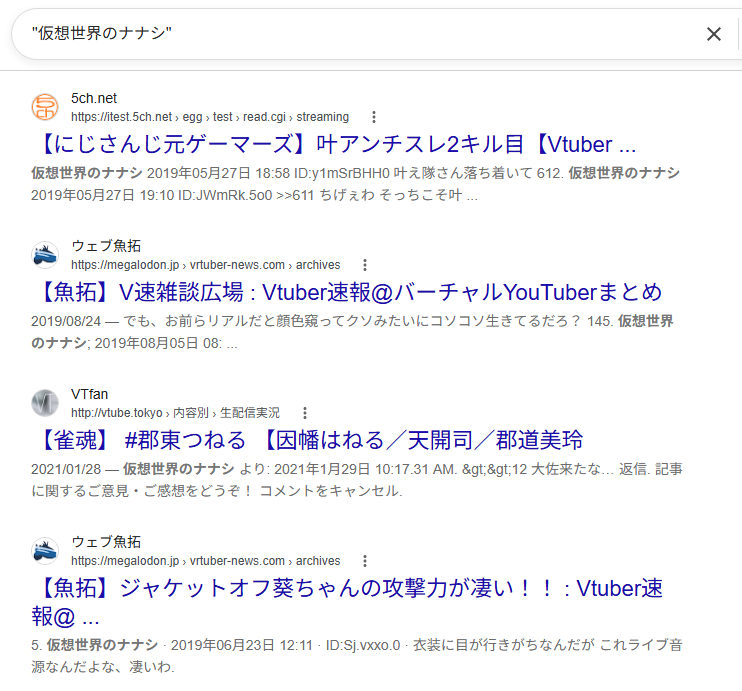Click the snippet beginning 2019/08/24
The height and width of the screenshot is (691, 742).
pos(352,332)
